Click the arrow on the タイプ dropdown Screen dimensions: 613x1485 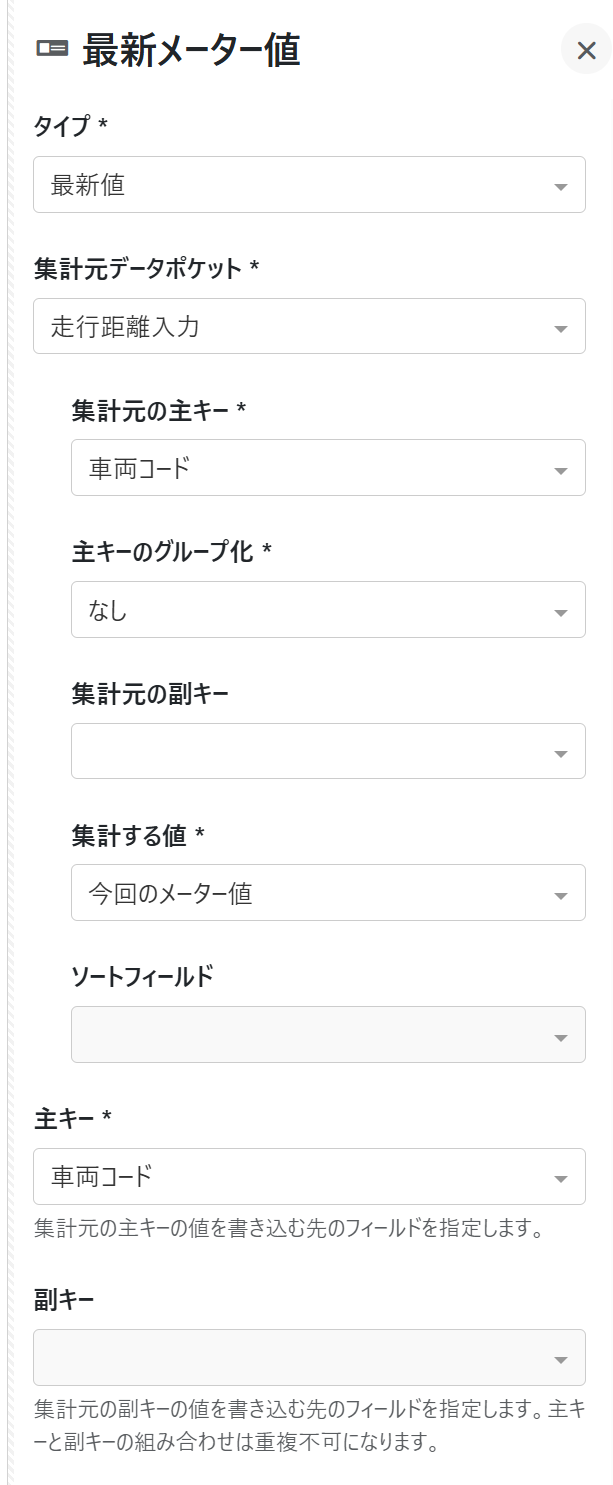561,187
